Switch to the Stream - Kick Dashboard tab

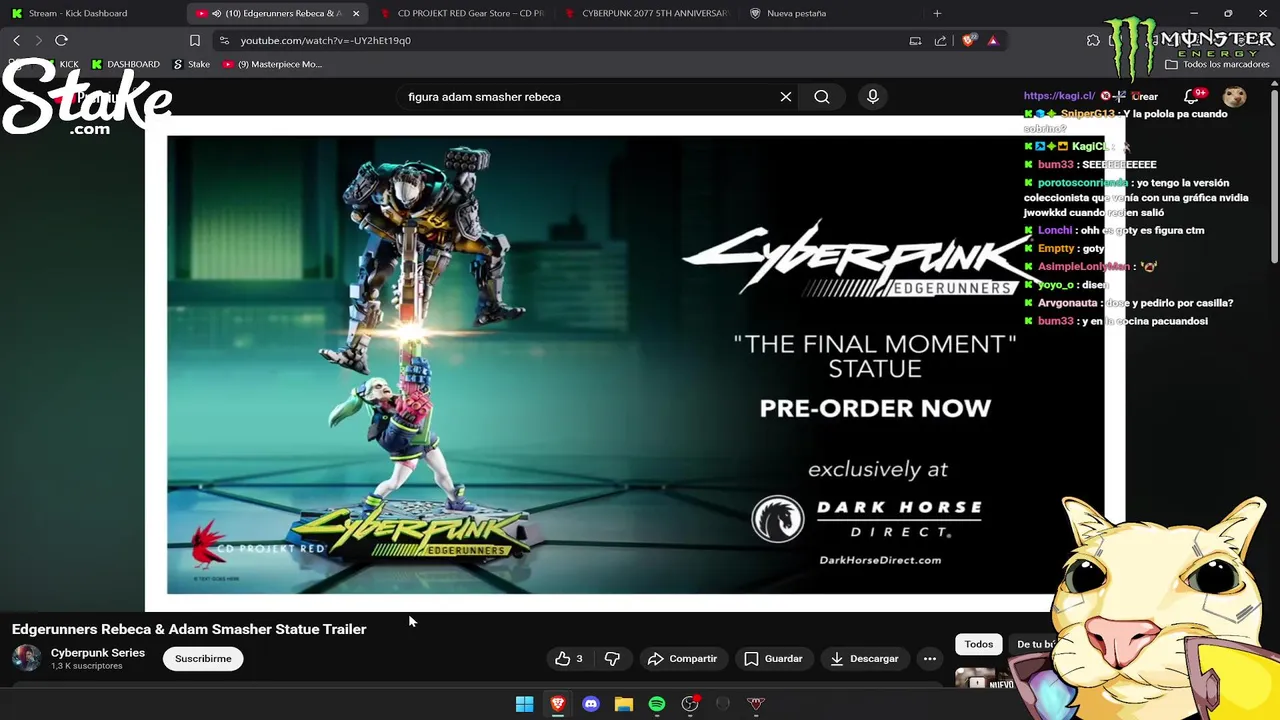click(x=90, y=13)
